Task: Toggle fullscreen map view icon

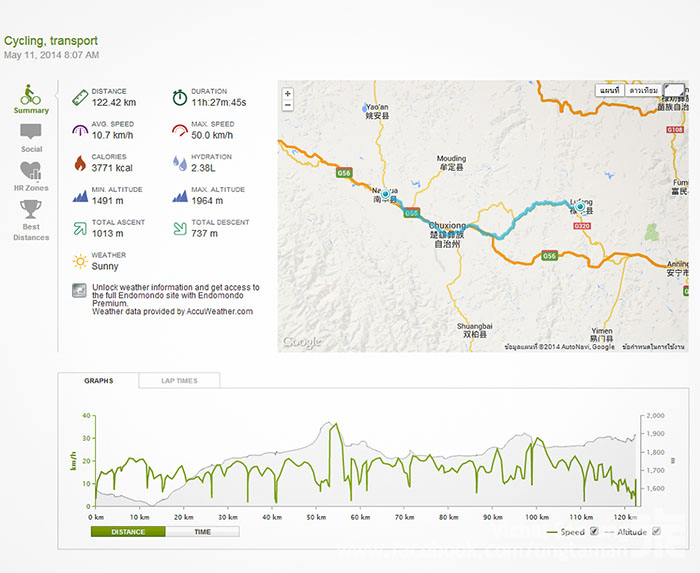Action: tap(674, 90)
